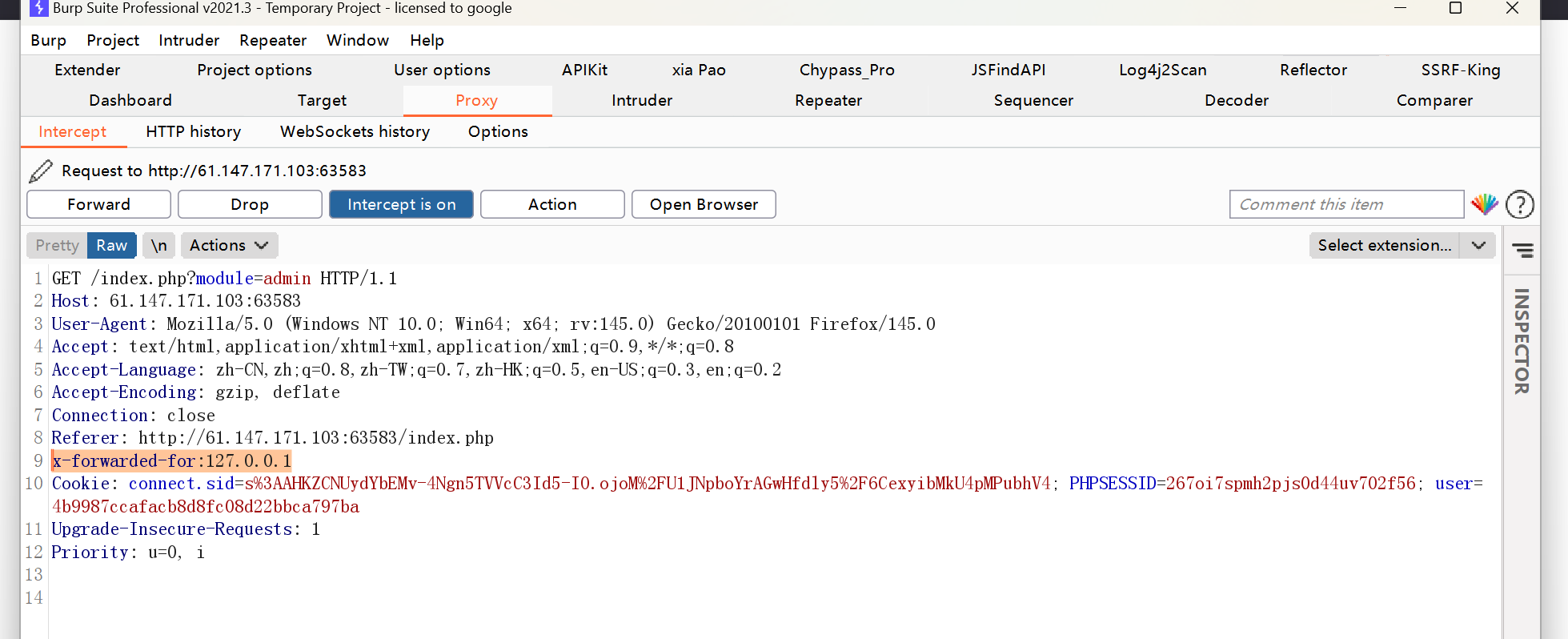Open the Chypass_Pro tab
The image size is (1568, 639).
[847, 70]
